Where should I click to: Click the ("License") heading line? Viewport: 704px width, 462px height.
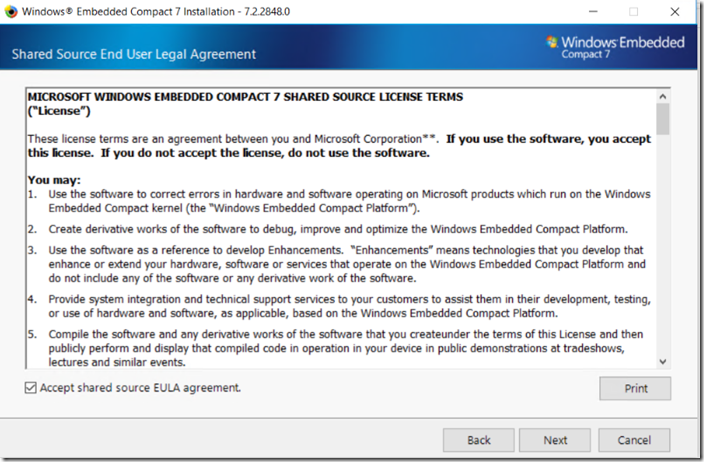tap(59, 111)
